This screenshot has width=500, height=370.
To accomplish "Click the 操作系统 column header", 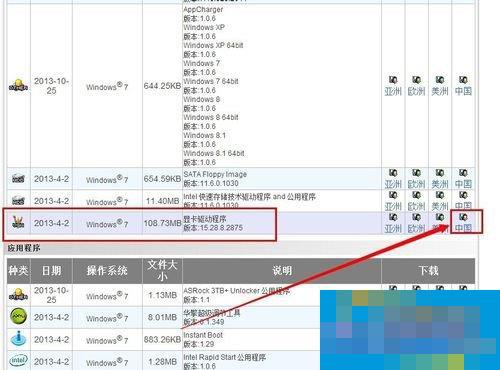I will [107, 270].
